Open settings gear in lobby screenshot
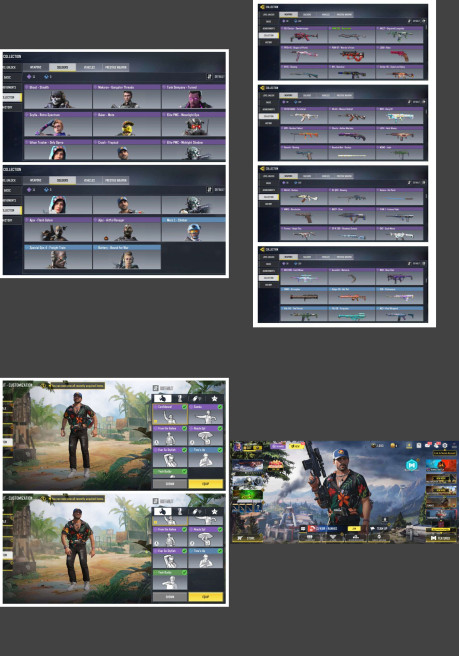Viewport: 459px width, 656px height. 445,446
